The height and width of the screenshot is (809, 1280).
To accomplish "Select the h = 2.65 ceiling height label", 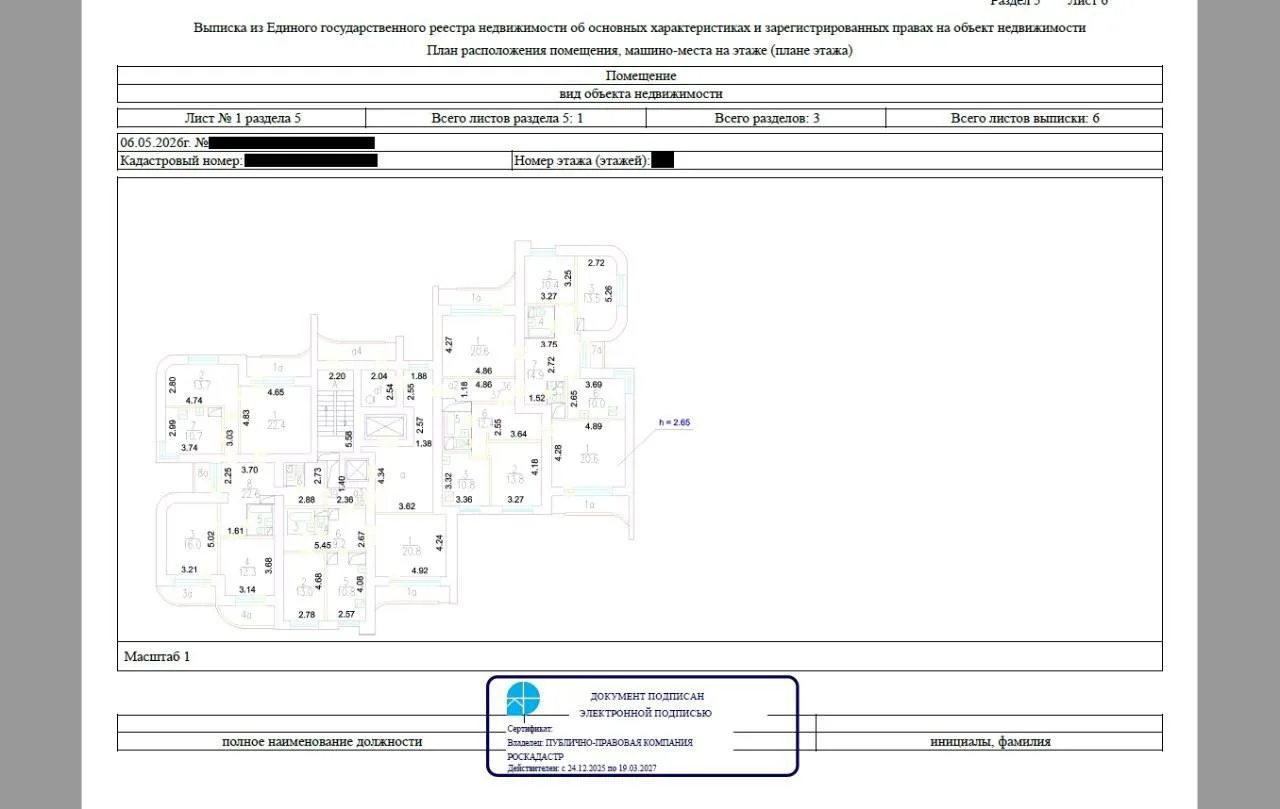I will 674,423.
